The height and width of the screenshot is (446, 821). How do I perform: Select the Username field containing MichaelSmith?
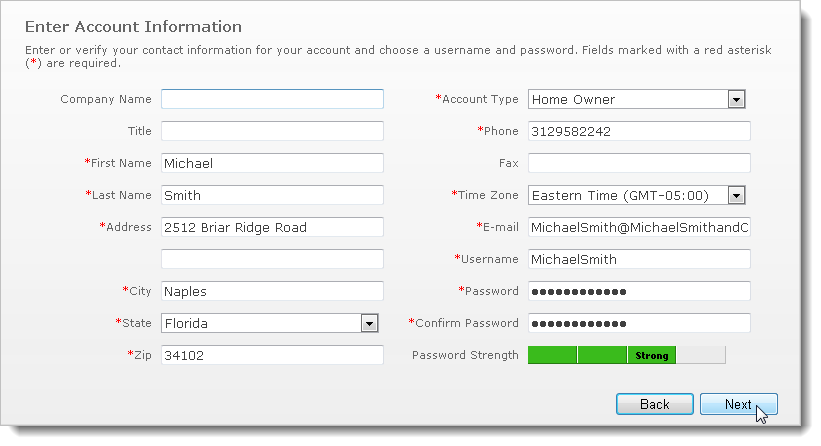639,259
